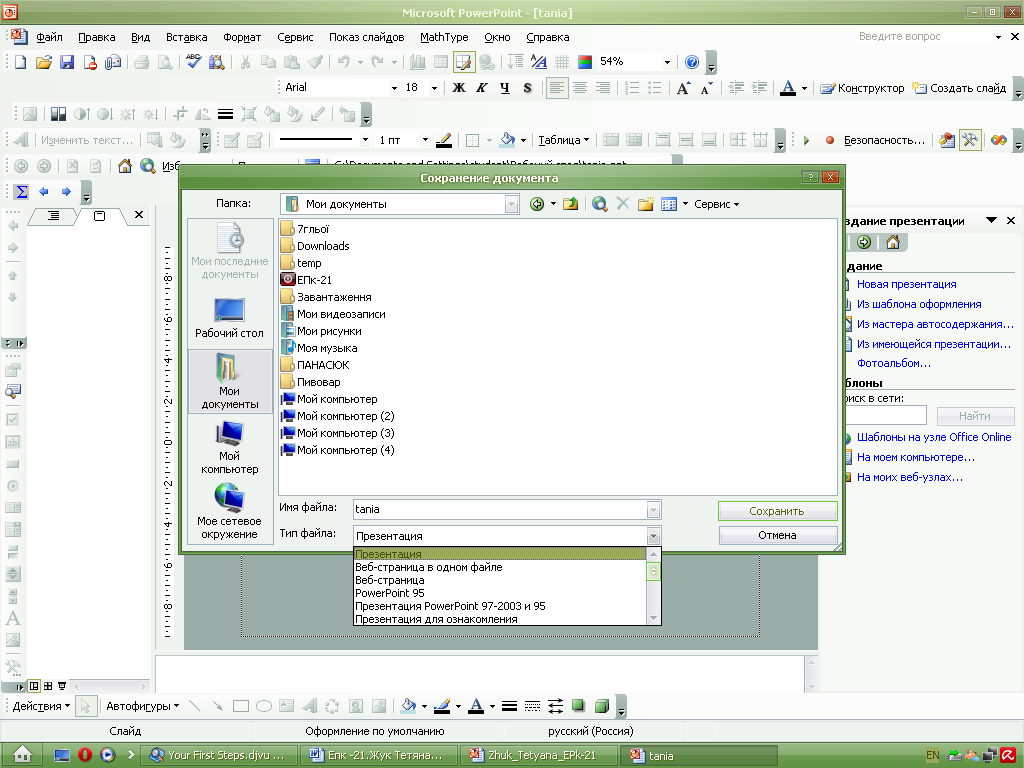1024x768 pixels.
Task: Click Create new folder icon in dialog
Action: [645, 204]
